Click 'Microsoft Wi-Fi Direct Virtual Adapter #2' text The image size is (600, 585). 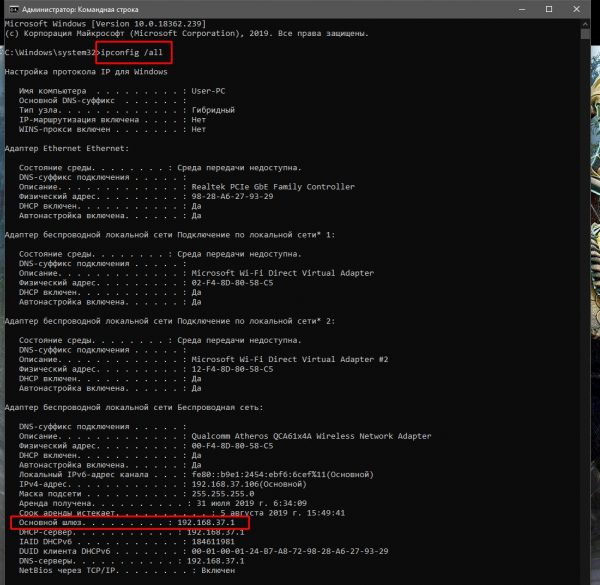tap(290, 359)
